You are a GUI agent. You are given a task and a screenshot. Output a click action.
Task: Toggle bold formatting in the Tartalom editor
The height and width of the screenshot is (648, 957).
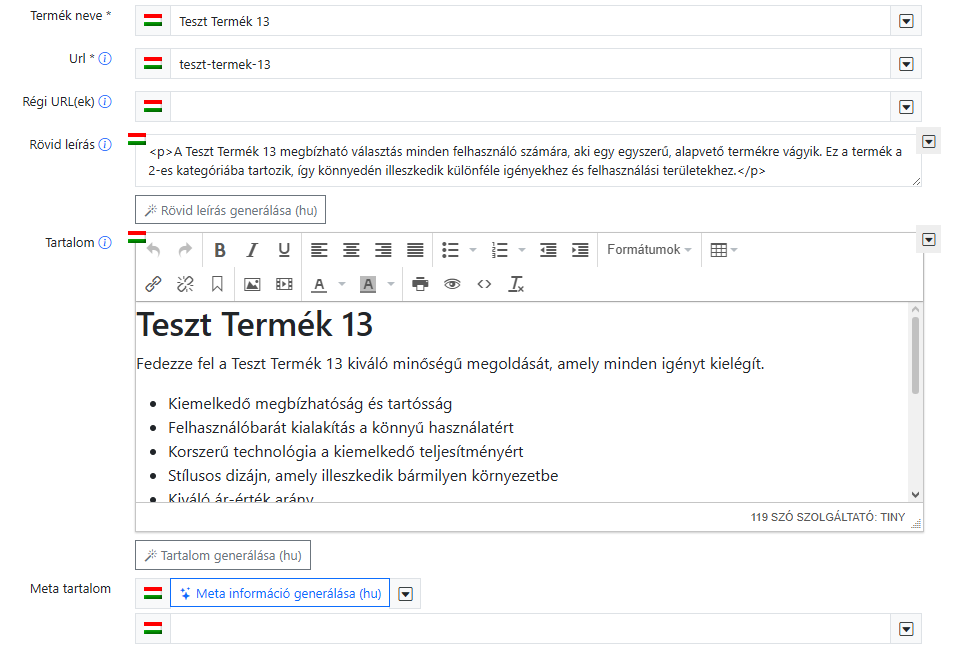point(219,250)
